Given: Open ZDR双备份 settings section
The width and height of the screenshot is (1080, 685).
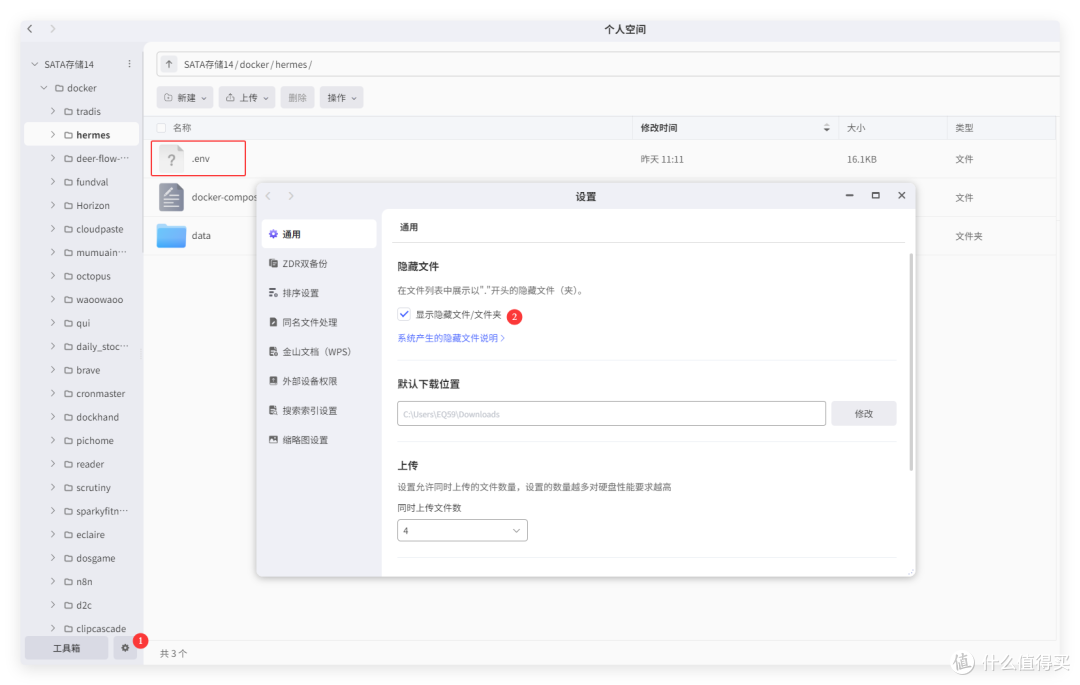Looking at the screenshot, I should [x=319, y=264].
